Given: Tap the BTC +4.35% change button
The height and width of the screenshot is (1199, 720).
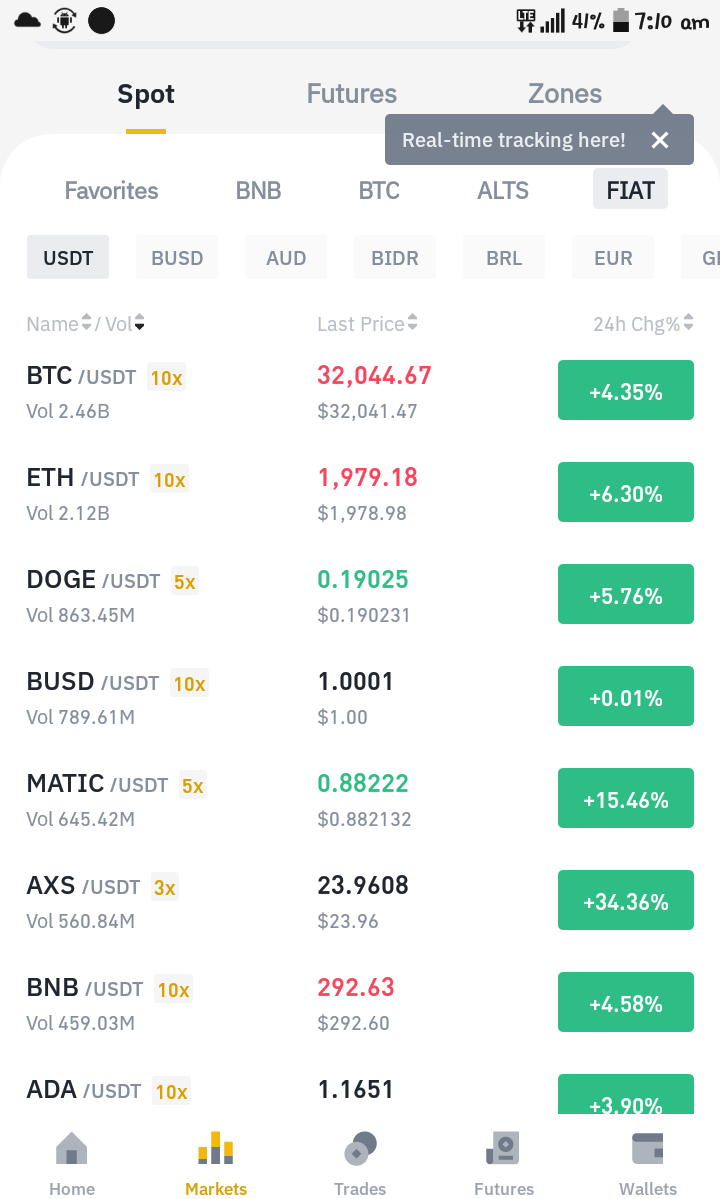Looking at the screenshot, I should [626, 391].
